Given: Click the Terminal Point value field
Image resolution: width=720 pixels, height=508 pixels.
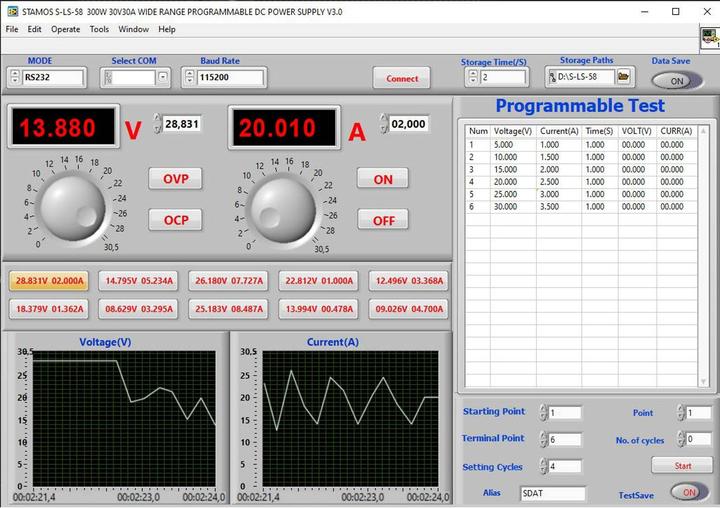Looking at the screenshot, I should click(565, 439).
